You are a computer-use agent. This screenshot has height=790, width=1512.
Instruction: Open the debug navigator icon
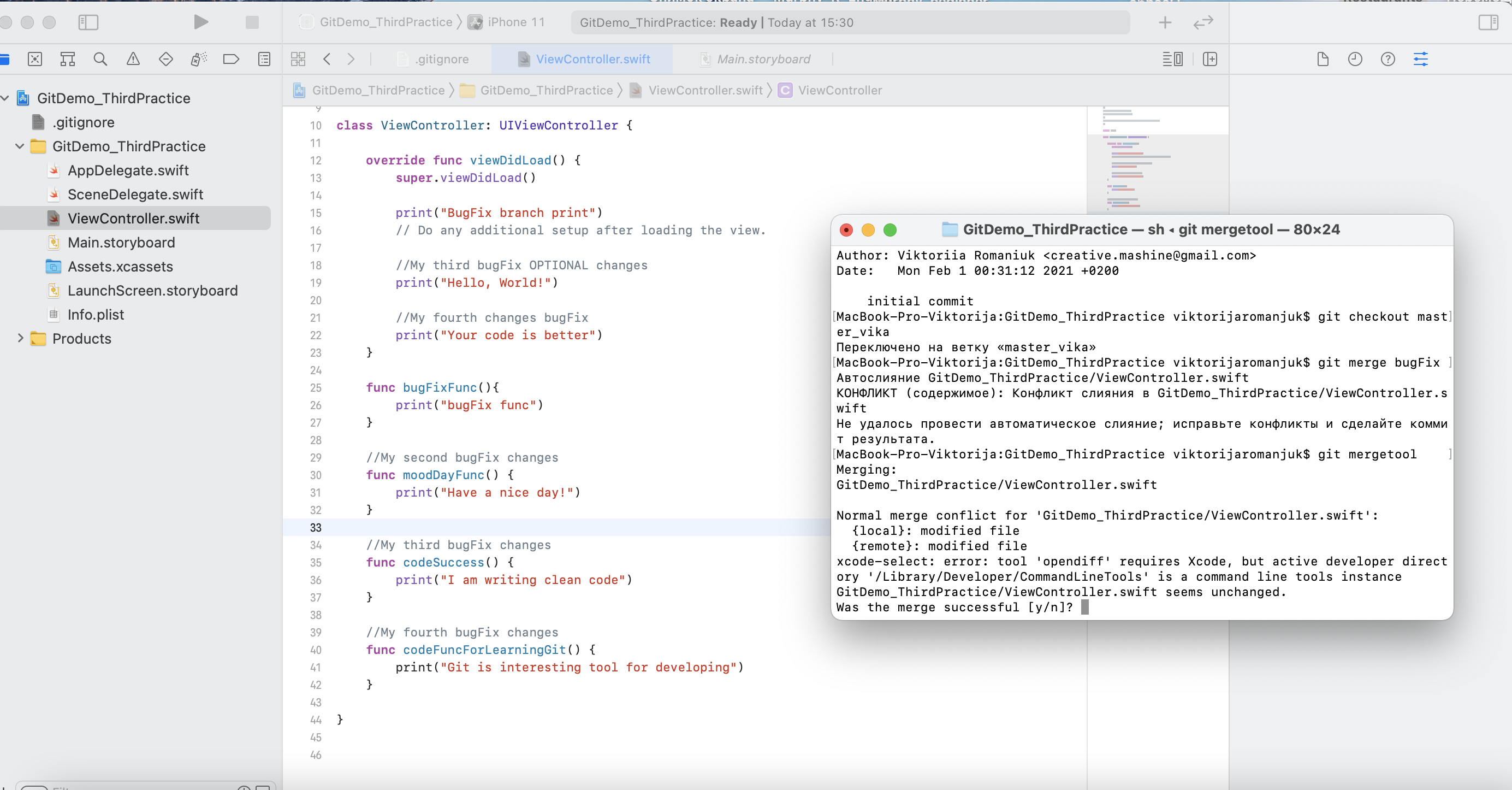pos(199,59)
